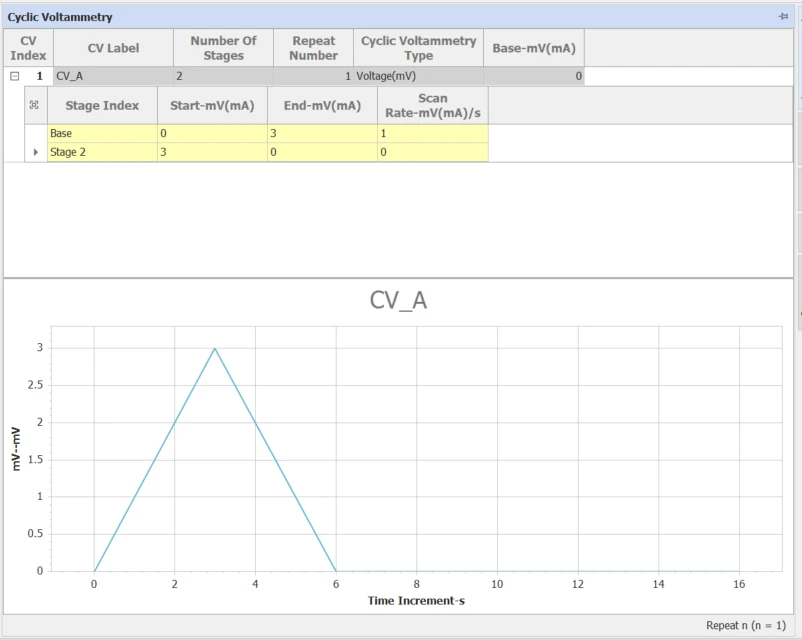The height and width of the screenshot is (640, 802).
Task: Click the waveform peak at 3 mV
Action: point(215,348)
